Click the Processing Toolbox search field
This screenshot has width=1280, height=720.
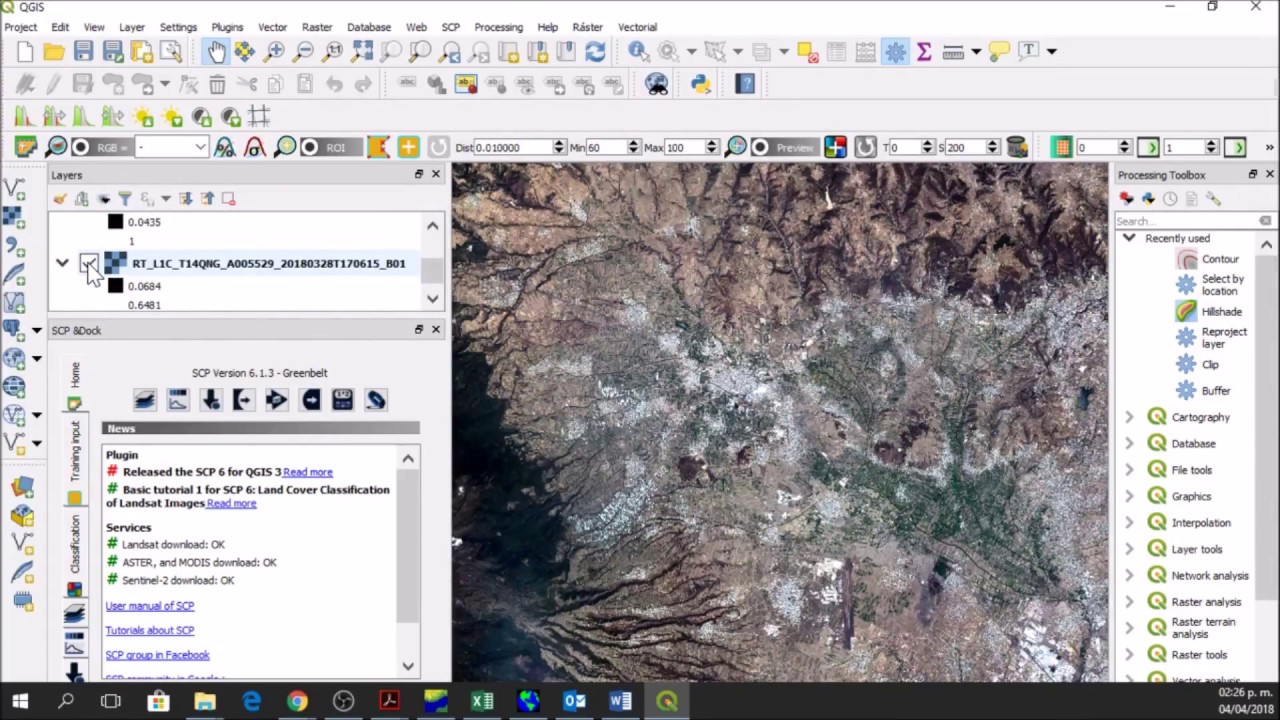coord(1194,221)
